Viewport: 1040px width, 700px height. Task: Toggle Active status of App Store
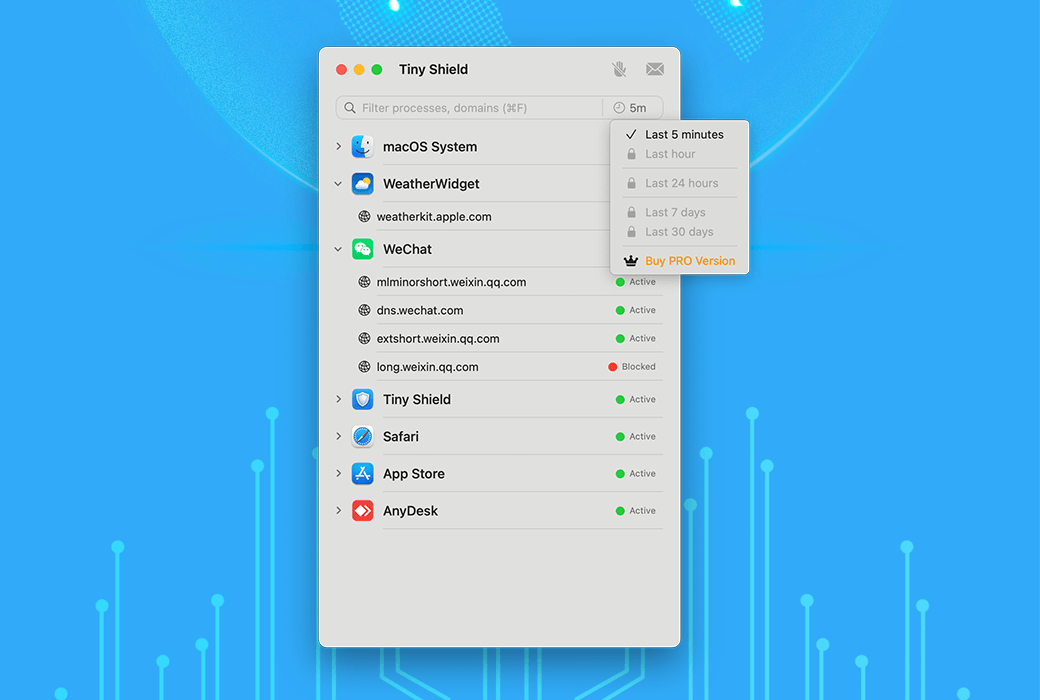pyautogui.click(x=635, y=474)
